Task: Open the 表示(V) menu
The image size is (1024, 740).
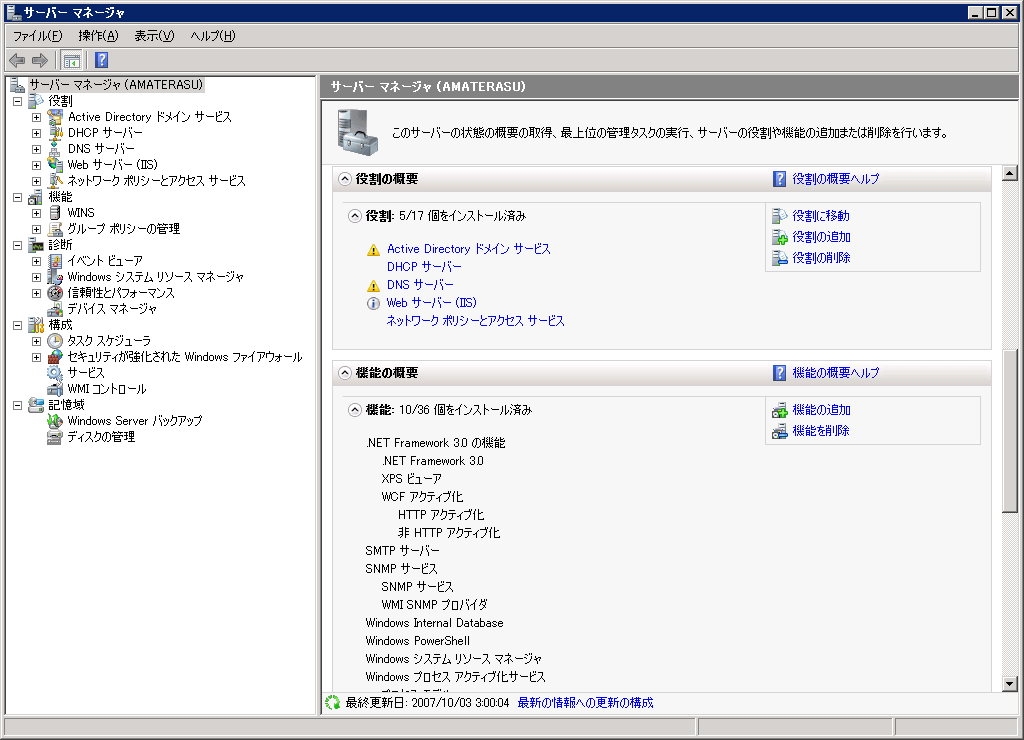Action: [154, 36]
